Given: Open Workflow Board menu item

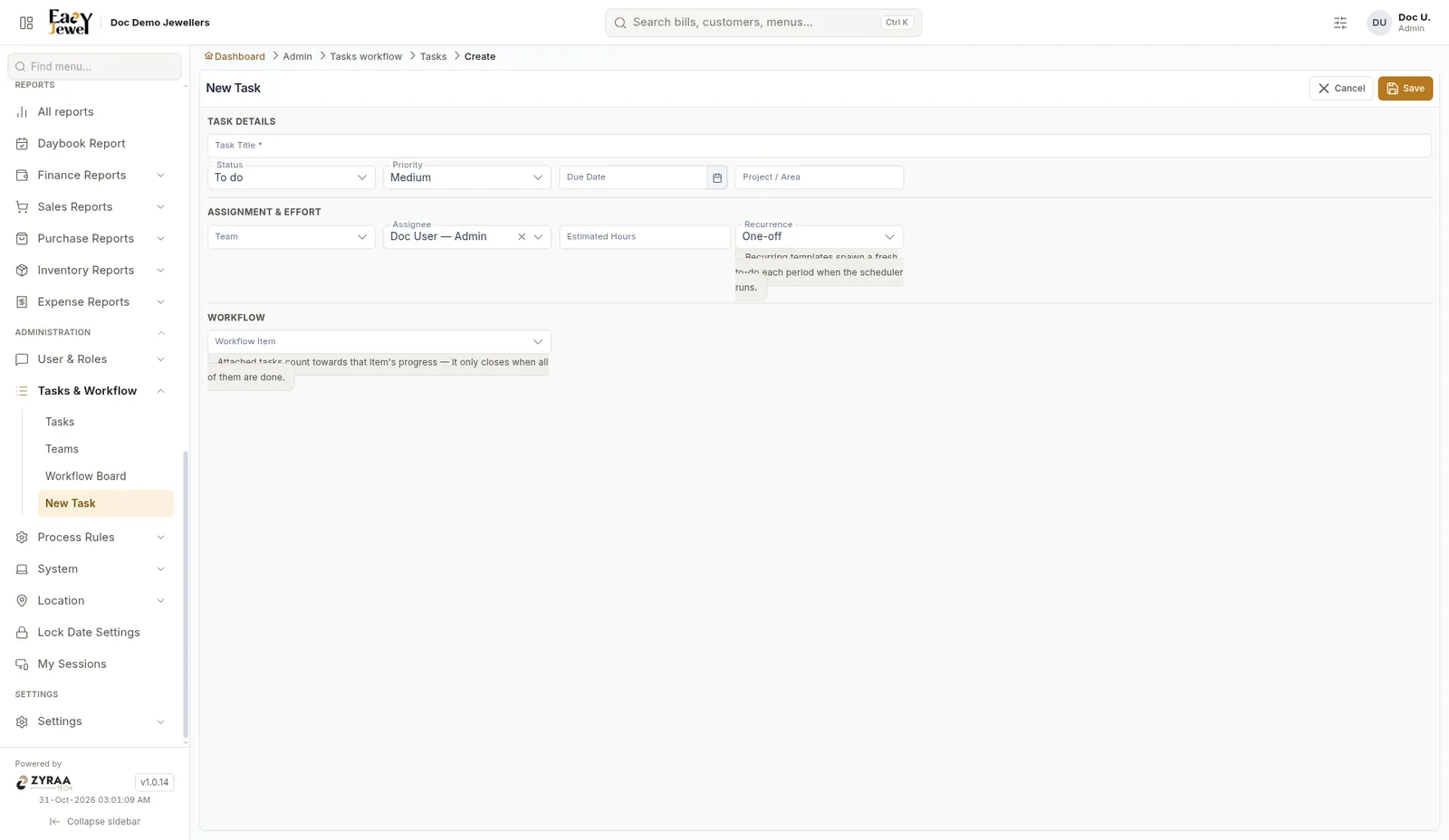Looking at the screenshot, I should (x=105, y=476).
